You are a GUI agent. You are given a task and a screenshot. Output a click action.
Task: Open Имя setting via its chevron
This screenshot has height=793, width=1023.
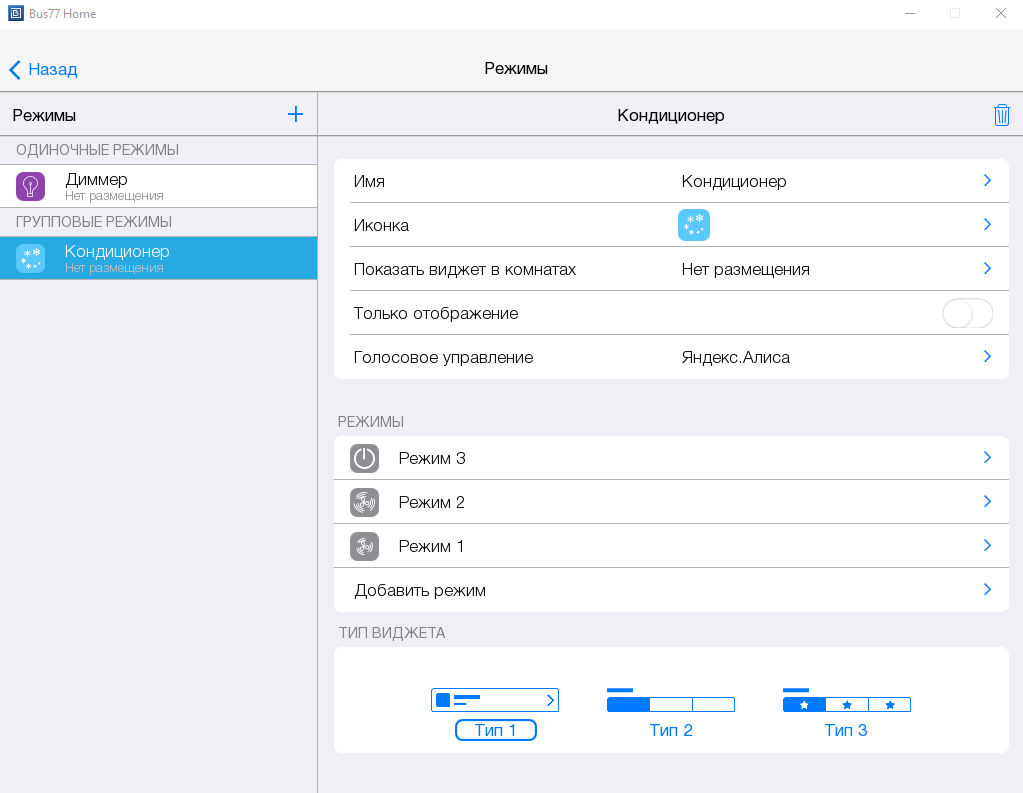987,181
